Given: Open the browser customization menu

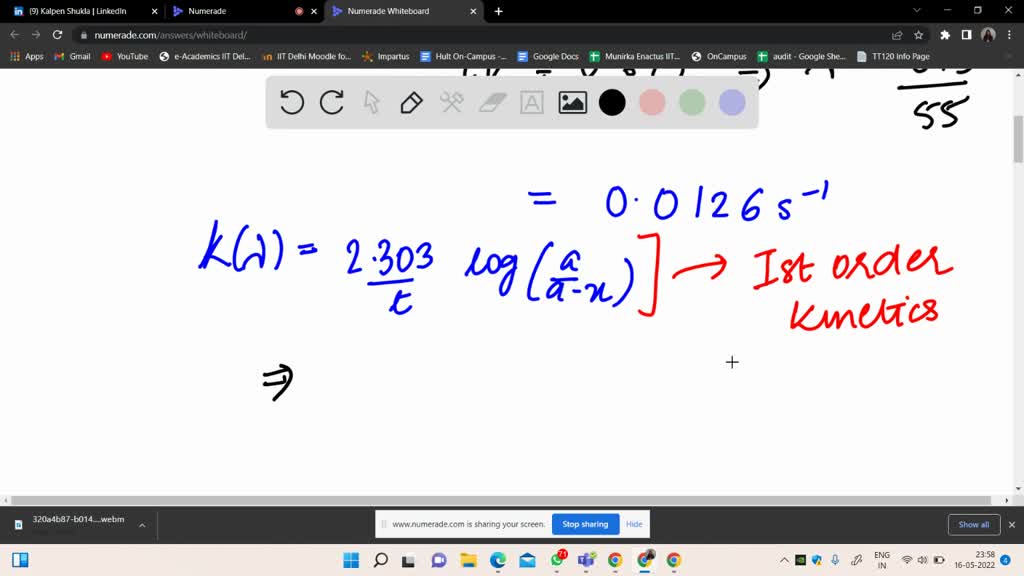Looking at the screenshot, I should [1009, 33].
